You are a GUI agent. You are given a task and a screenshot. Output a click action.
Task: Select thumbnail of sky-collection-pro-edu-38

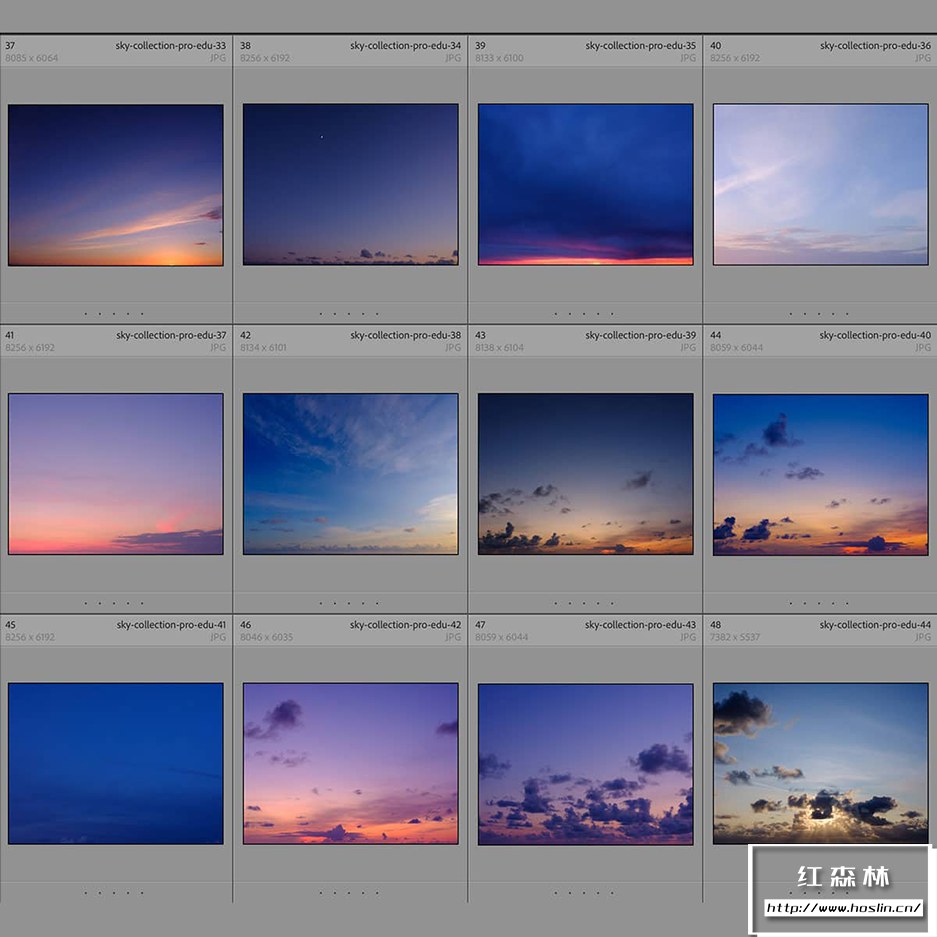[351, 474]
